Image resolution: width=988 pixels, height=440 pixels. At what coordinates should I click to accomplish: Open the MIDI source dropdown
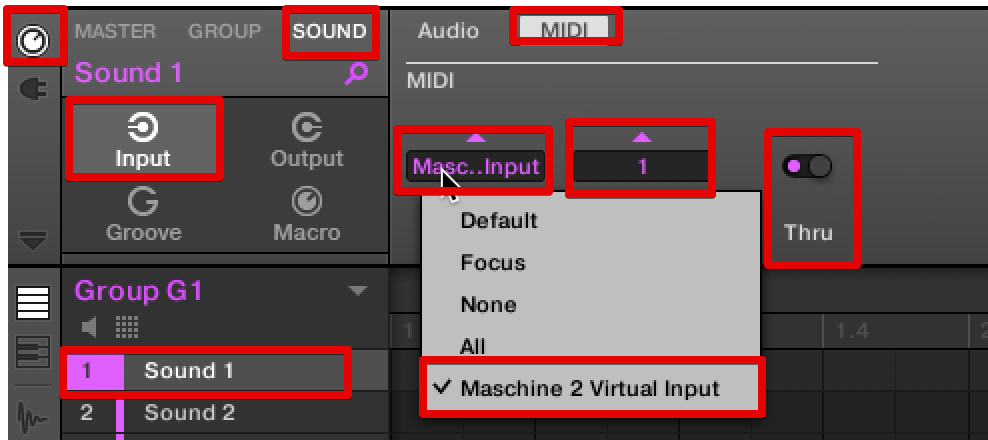(476, 167)
